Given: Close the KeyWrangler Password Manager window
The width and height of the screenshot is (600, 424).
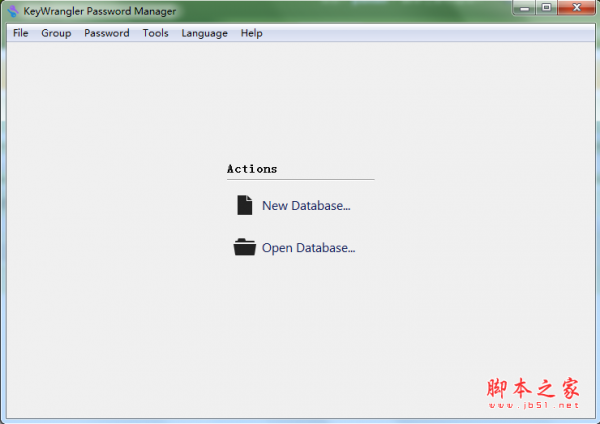Looking at the screenshot, I should click(x=576, y=8).
